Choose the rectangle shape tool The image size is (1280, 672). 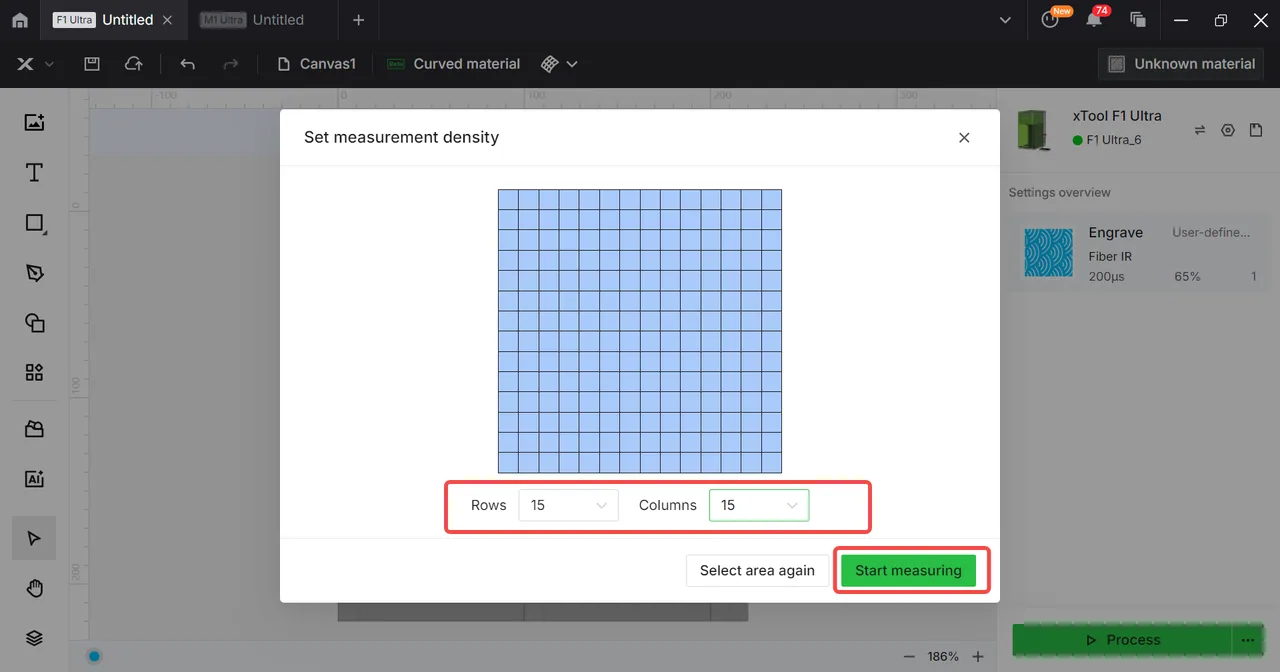(x=34, y=223)
